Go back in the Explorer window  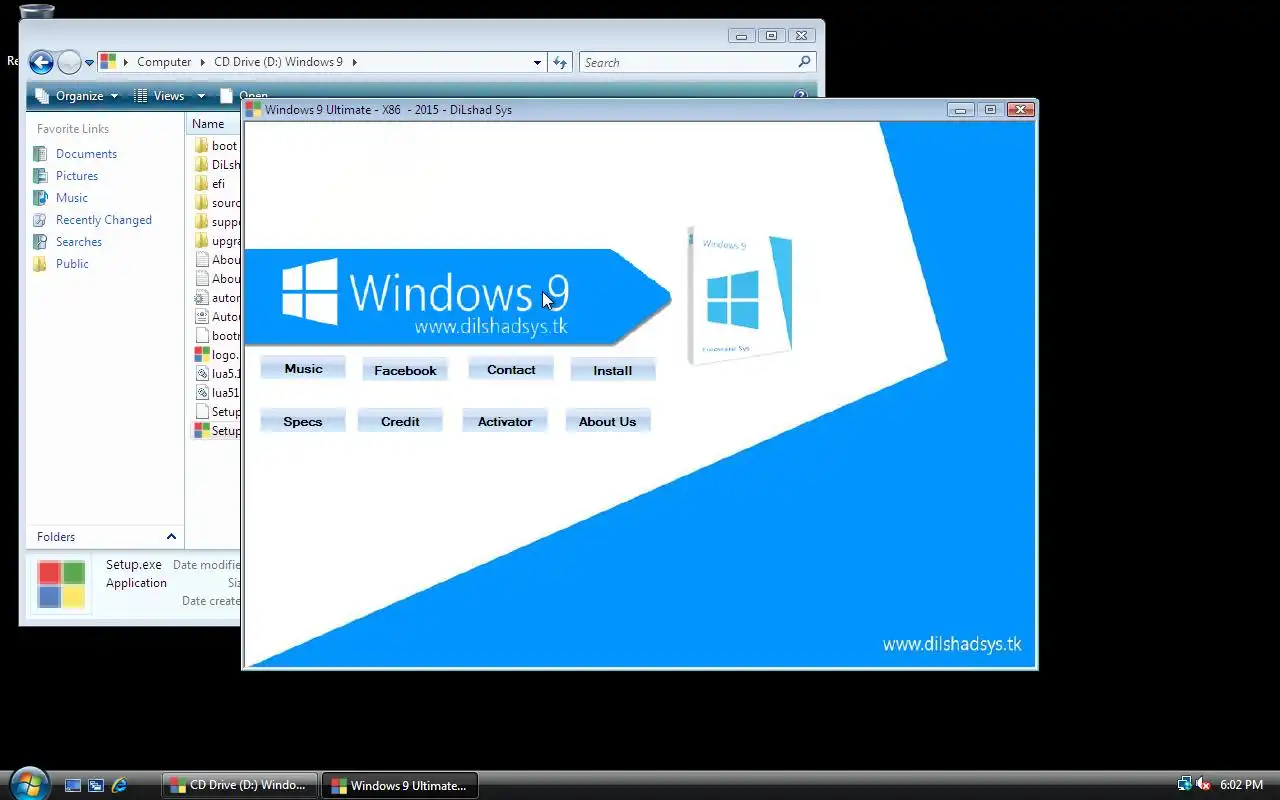point(41,62)
